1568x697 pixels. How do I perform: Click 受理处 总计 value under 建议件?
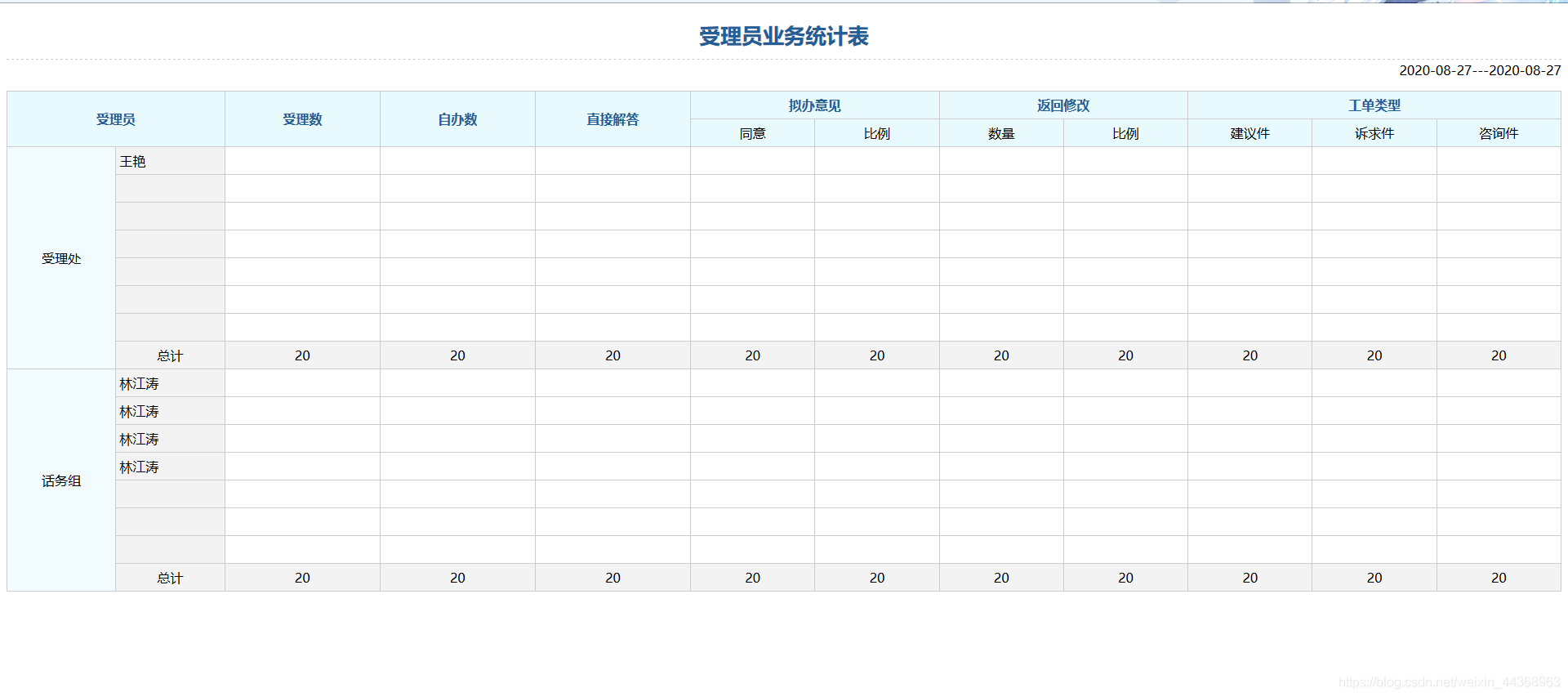click(1249, 355)
